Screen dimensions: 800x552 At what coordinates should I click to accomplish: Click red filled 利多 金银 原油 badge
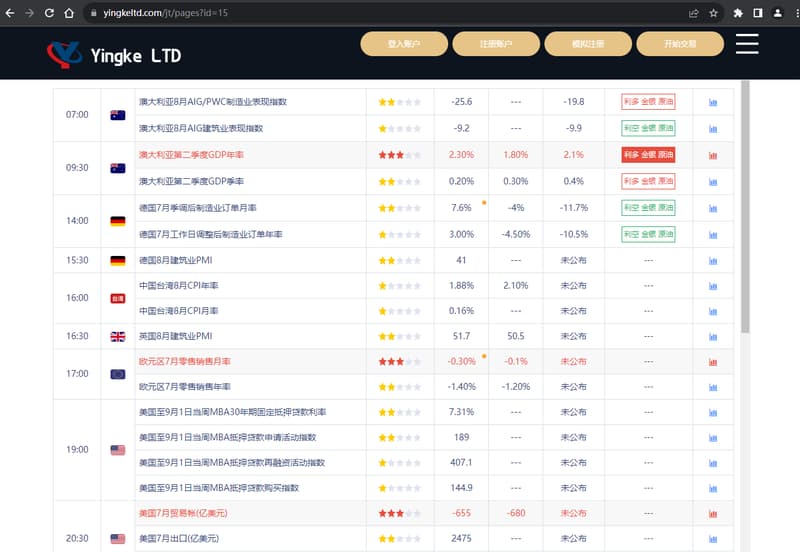point(648,155)
